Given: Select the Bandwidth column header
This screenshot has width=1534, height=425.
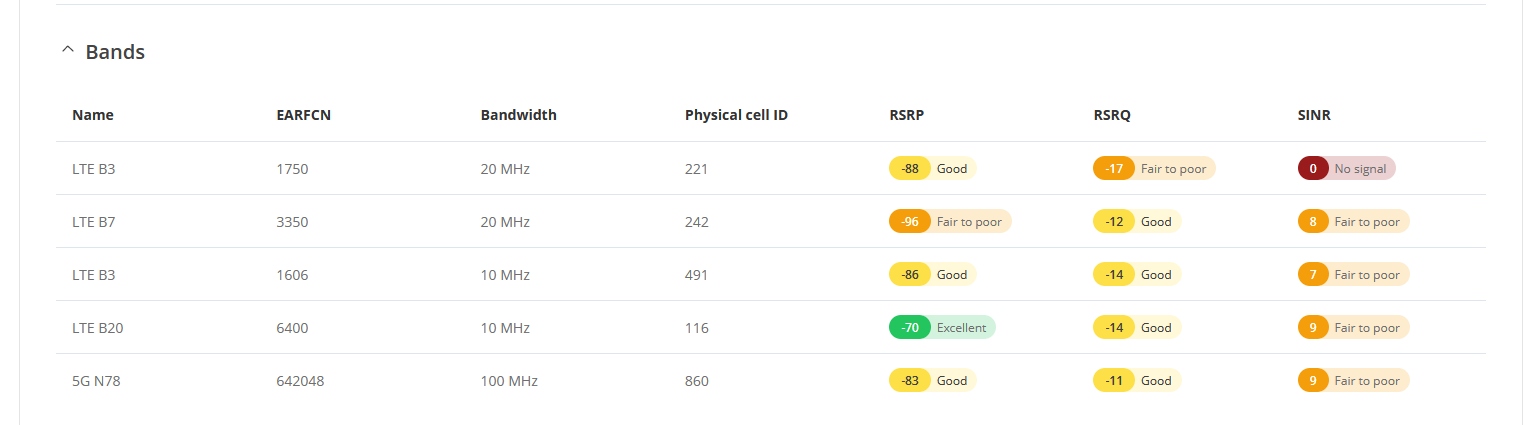Looking at the screenshot, I should tap(519, 115).
